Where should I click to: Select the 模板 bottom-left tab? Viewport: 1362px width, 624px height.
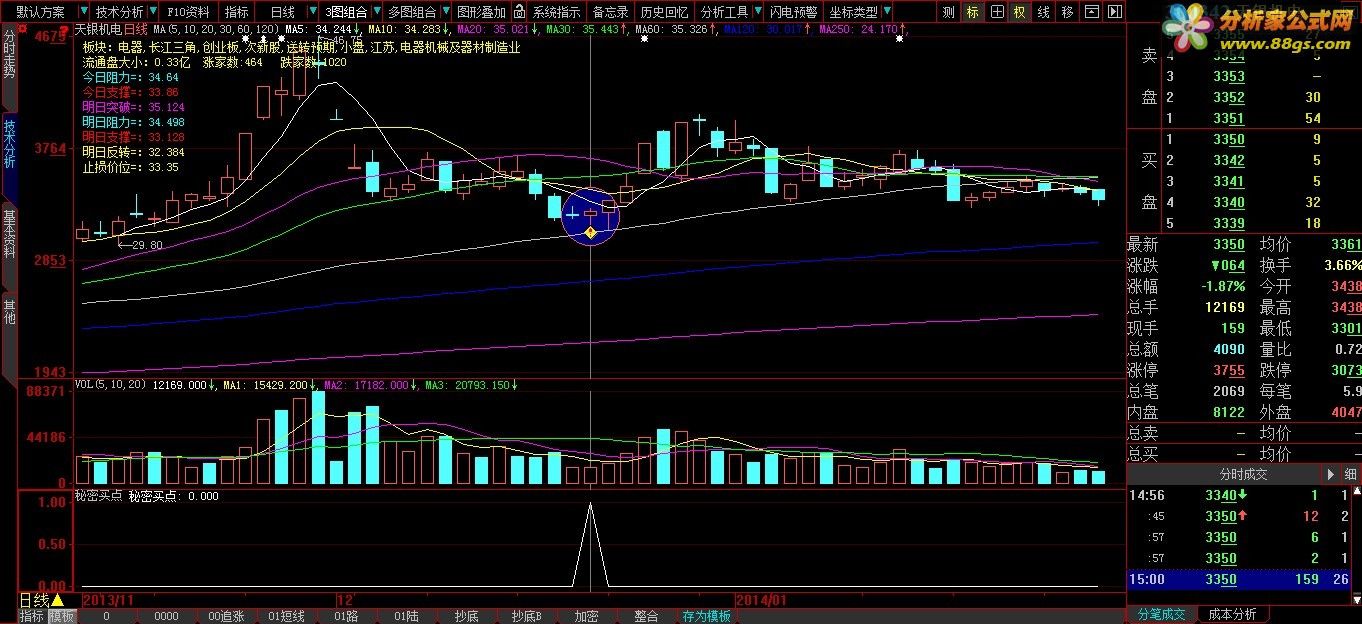[62, 616]
